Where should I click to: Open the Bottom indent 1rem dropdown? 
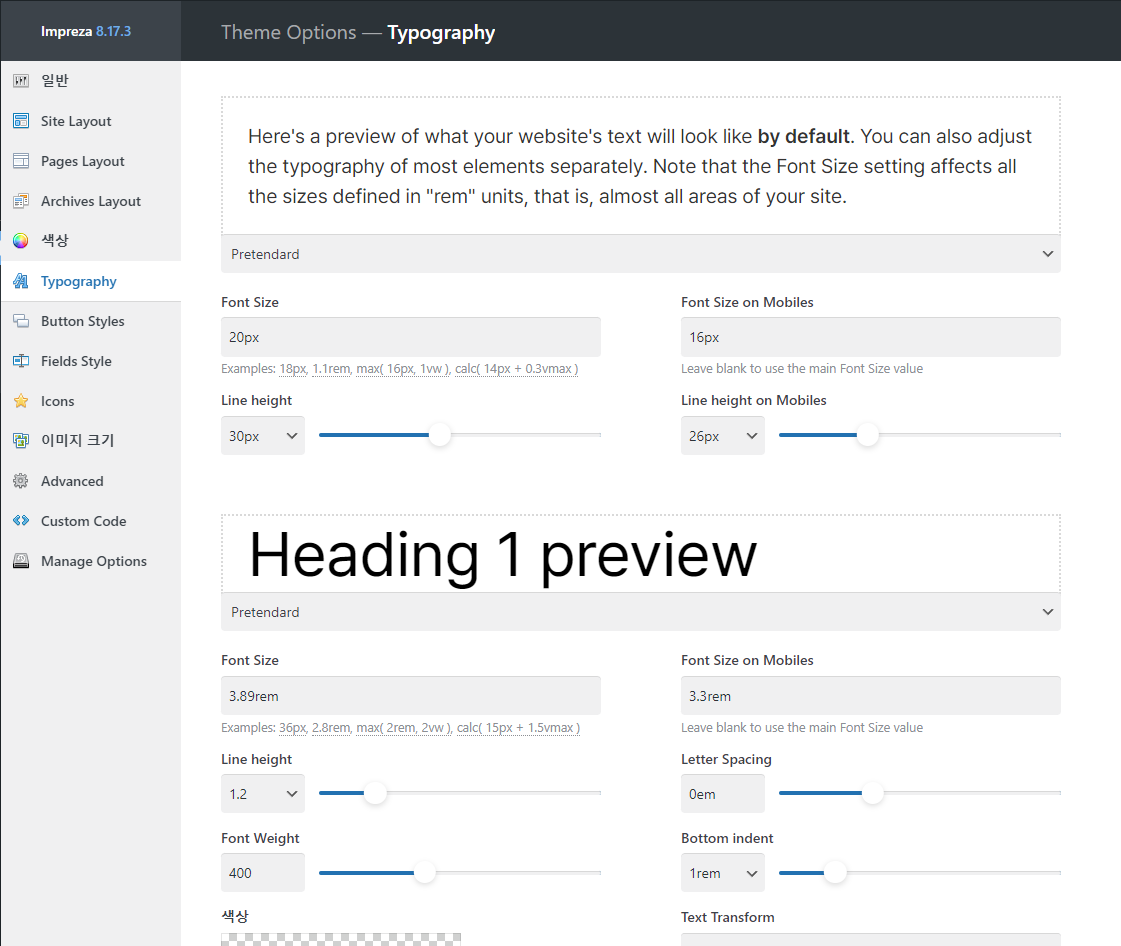point(722,872)
